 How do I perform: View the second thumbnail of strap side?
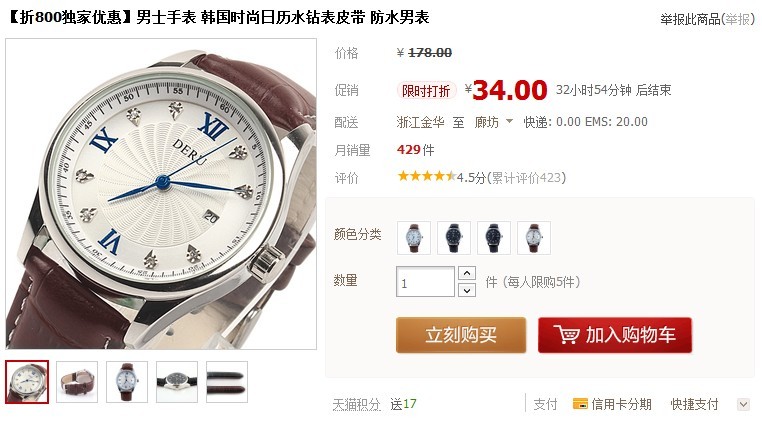[x=77, y=382]
